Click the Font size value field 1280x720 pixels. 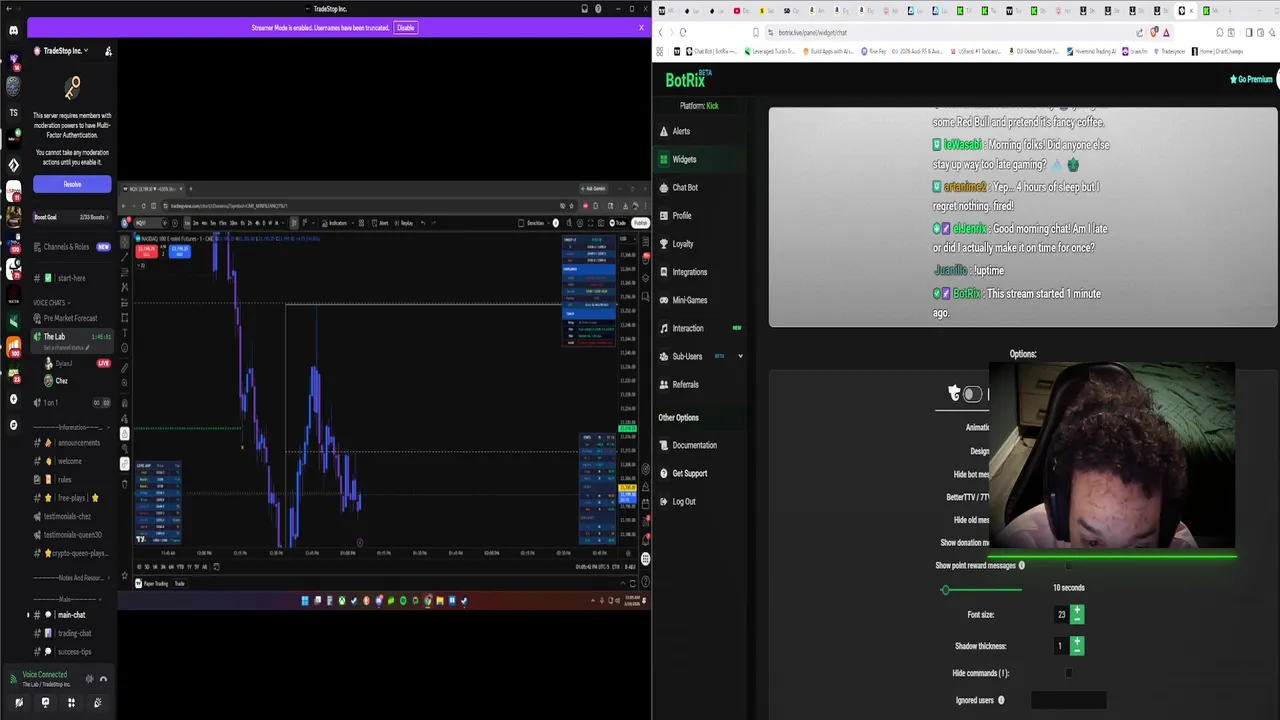[x=1061, y=614]
